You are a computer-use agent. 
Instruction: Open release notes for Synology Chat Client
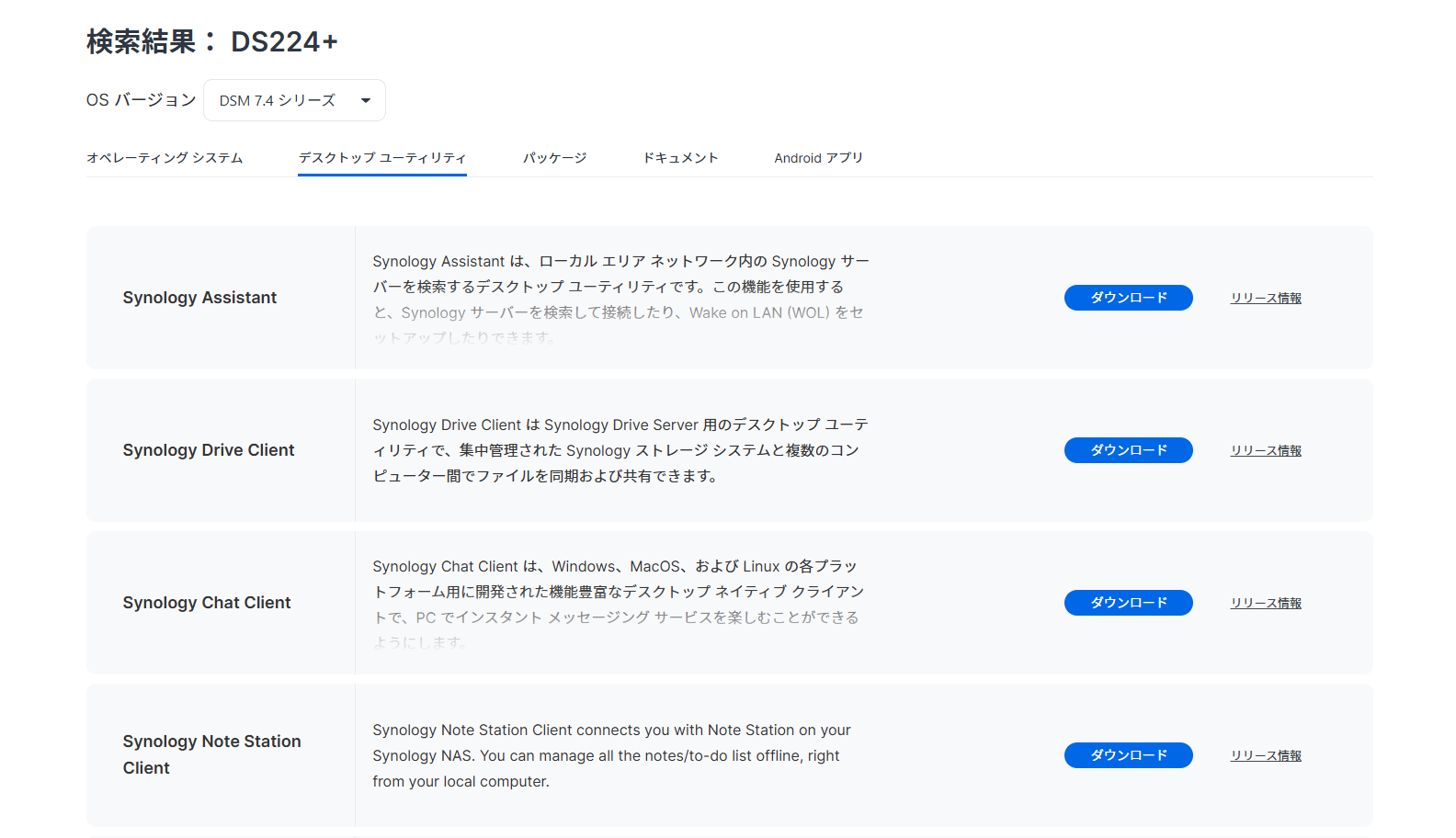[1266, 603]
